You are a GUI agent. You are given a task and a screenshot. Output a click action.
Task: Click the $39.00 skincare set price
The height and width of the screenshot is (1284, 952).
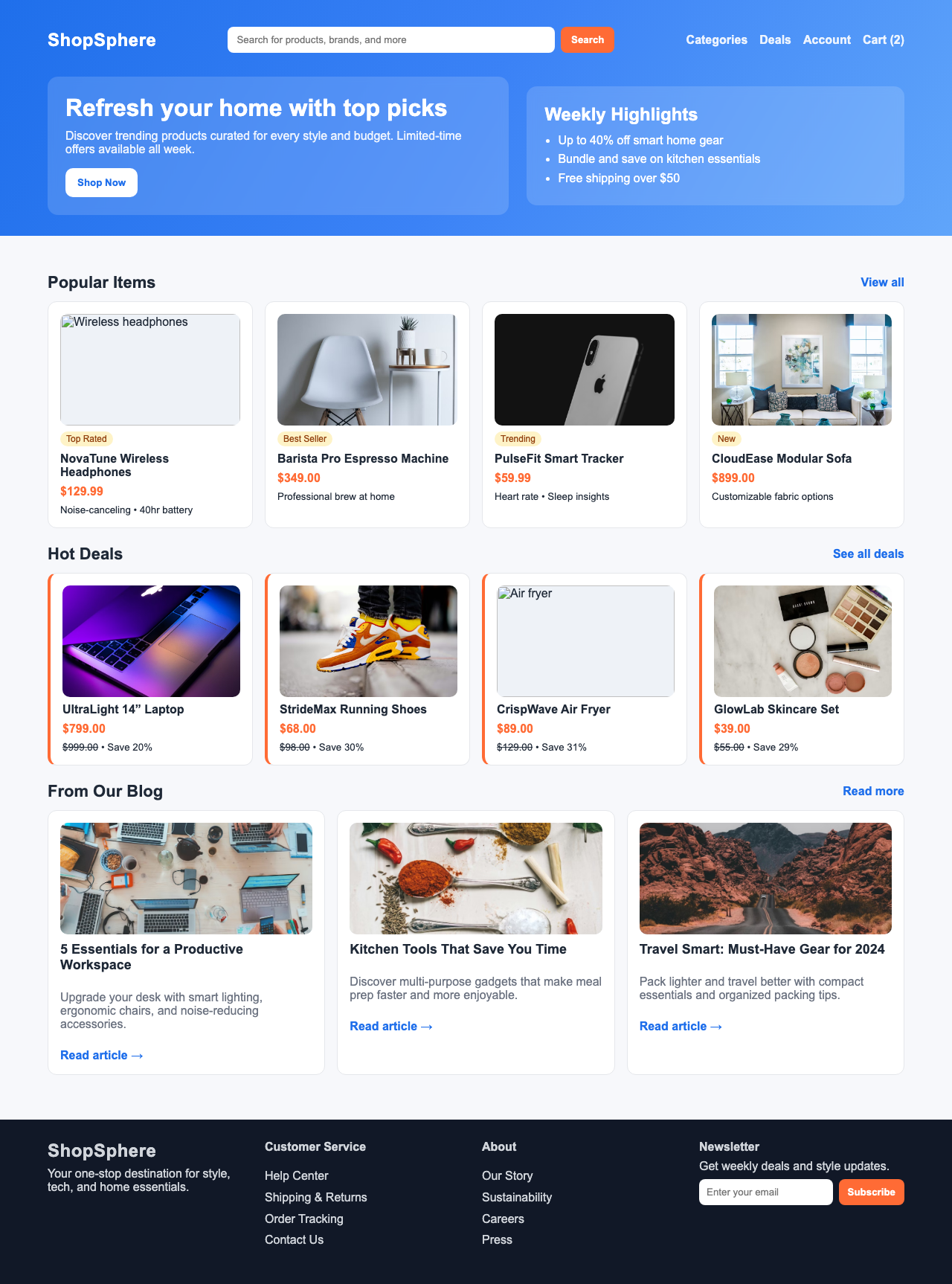point(732,729)
